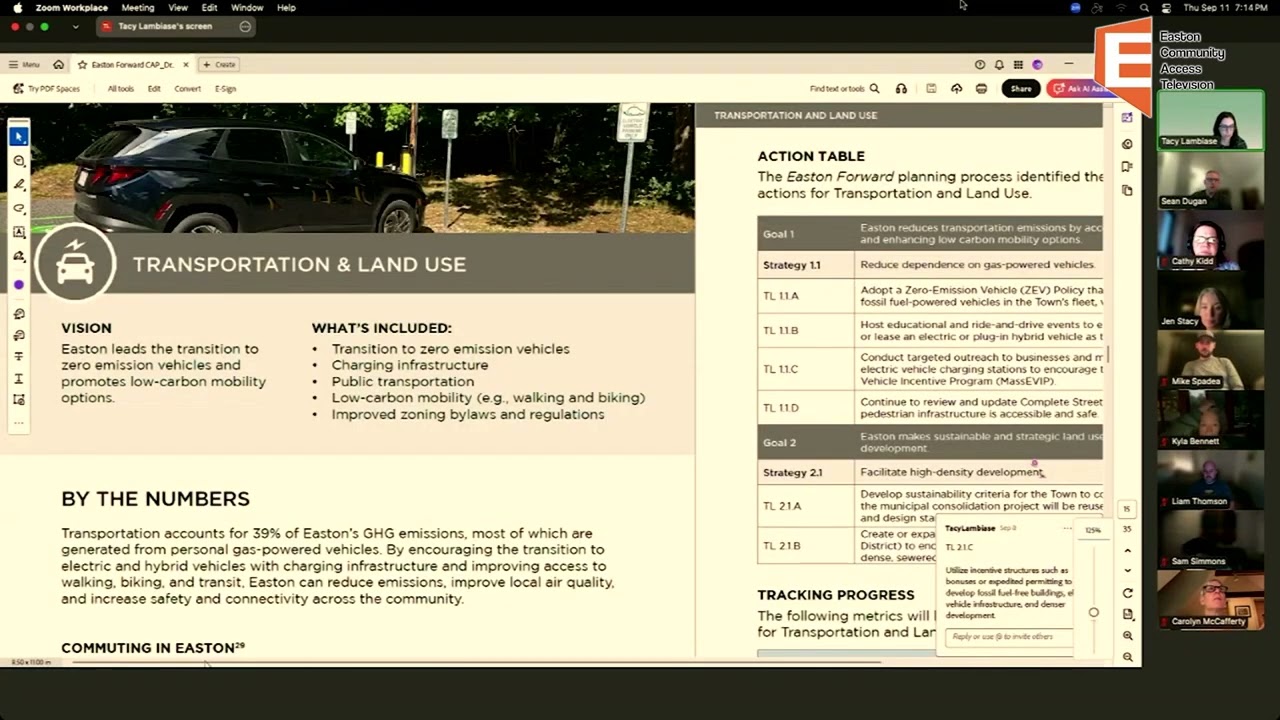
Task: Select the freehand draw tool in quick toolbar
Action: click(19, 209)
